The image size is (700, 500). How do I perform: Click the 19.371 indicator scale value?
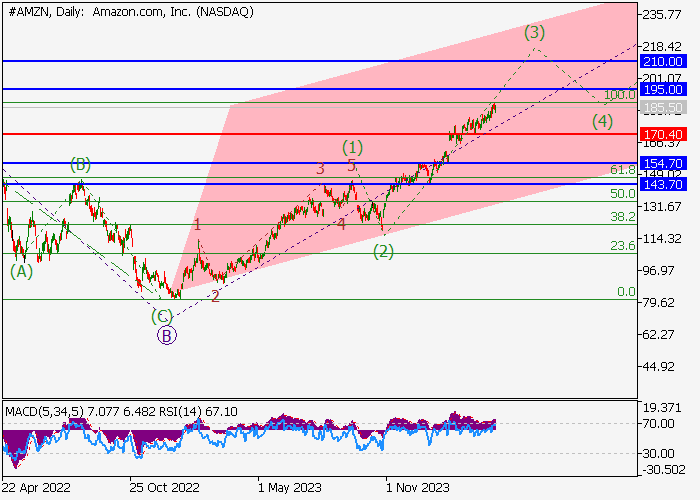pos(662,408)
